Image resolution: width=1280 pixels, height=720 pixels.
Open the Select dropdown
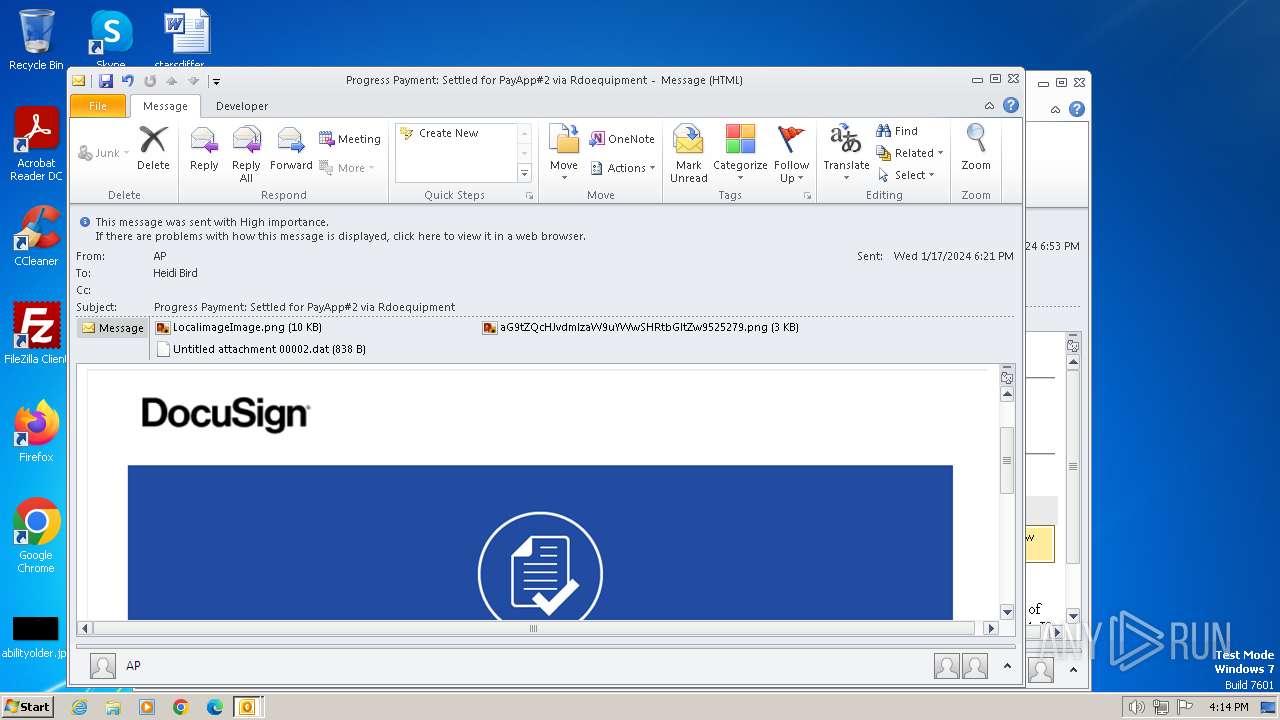point(906,175)
